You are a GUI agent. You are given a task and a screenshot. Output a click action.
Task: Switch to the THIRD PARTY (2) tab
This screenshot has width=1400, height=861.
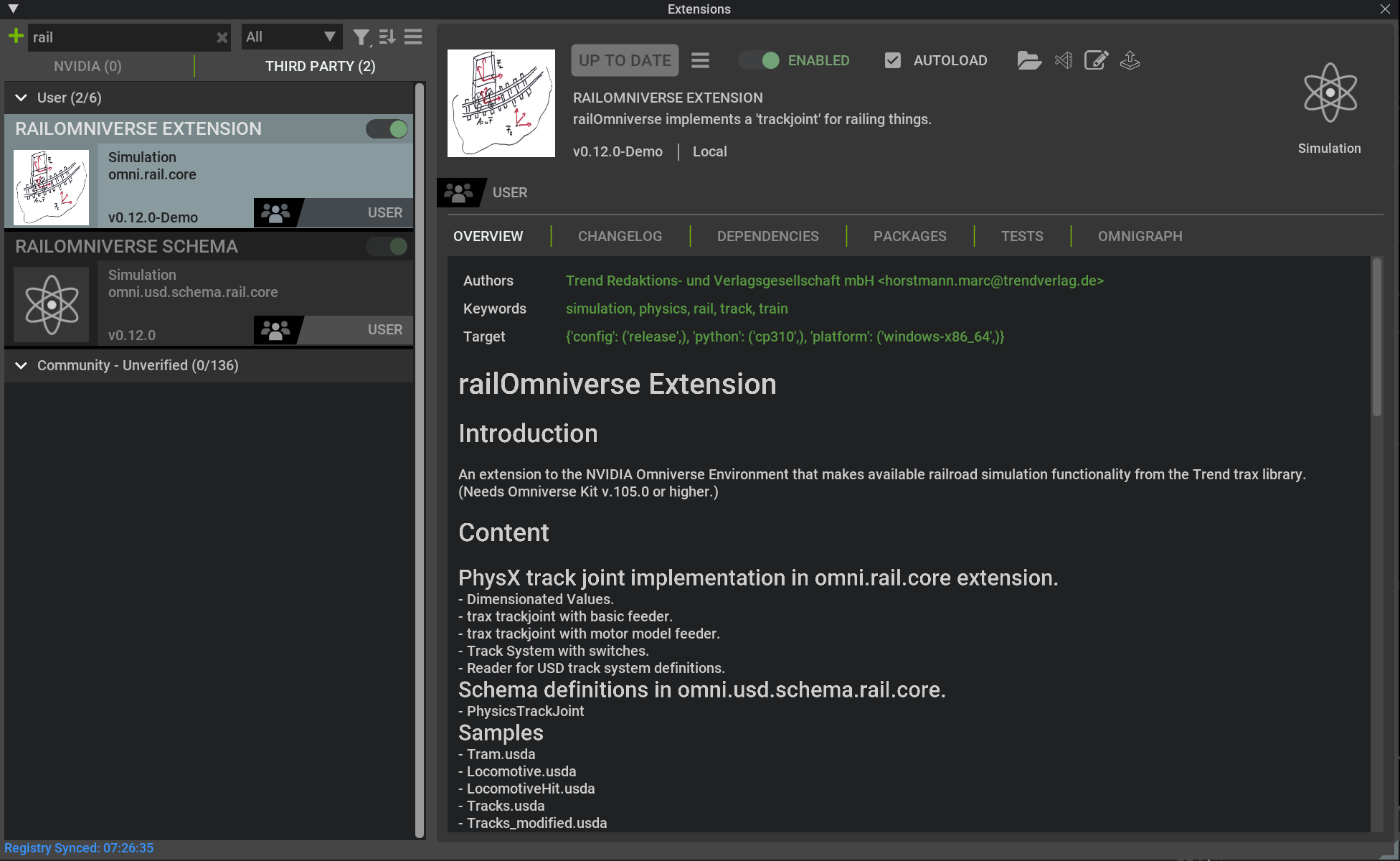click(x=320, y=66)
